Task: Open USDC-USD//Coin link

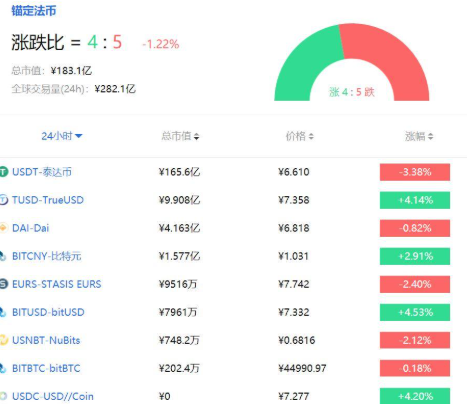Action: [53, 396]
